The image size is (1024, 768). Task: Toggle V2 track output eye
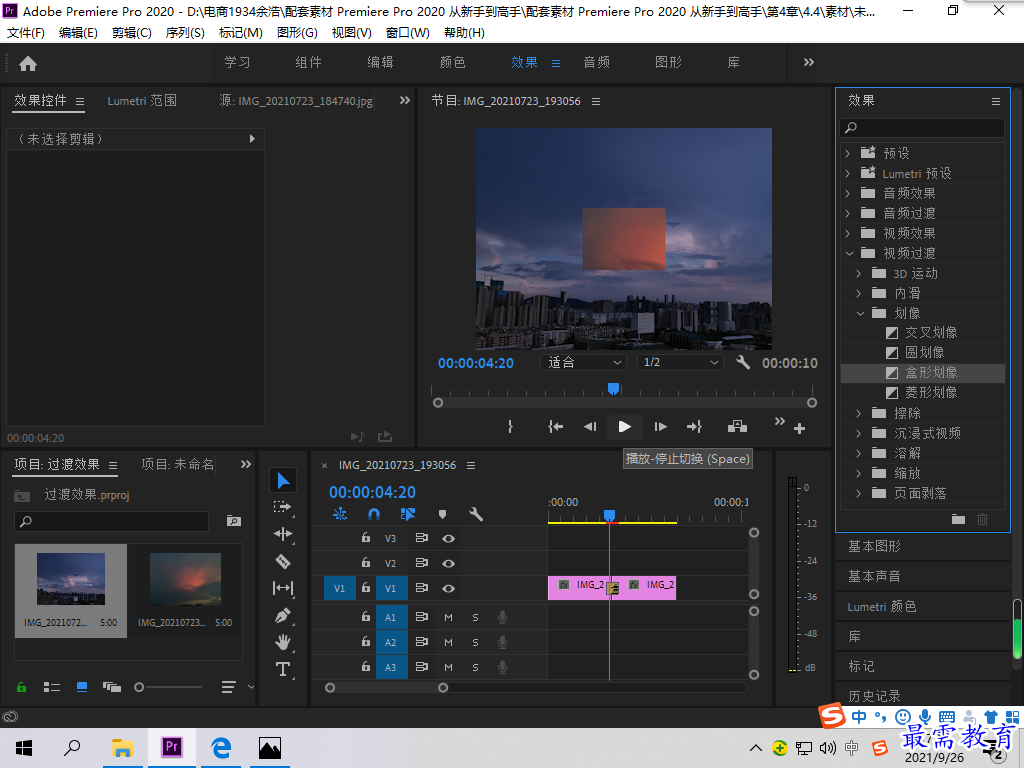448,564
